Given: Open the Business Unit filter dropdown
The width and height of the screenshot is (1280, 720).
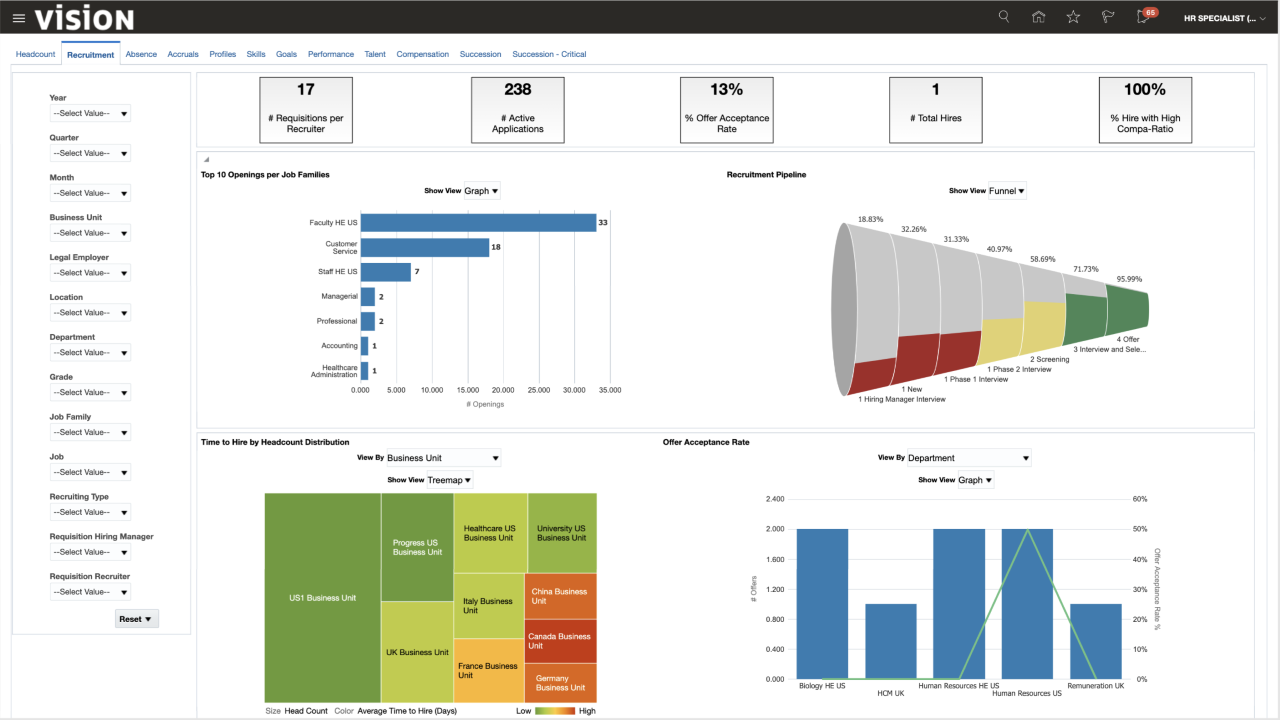Looking at the screenshot, I should (x=90, y=233).
